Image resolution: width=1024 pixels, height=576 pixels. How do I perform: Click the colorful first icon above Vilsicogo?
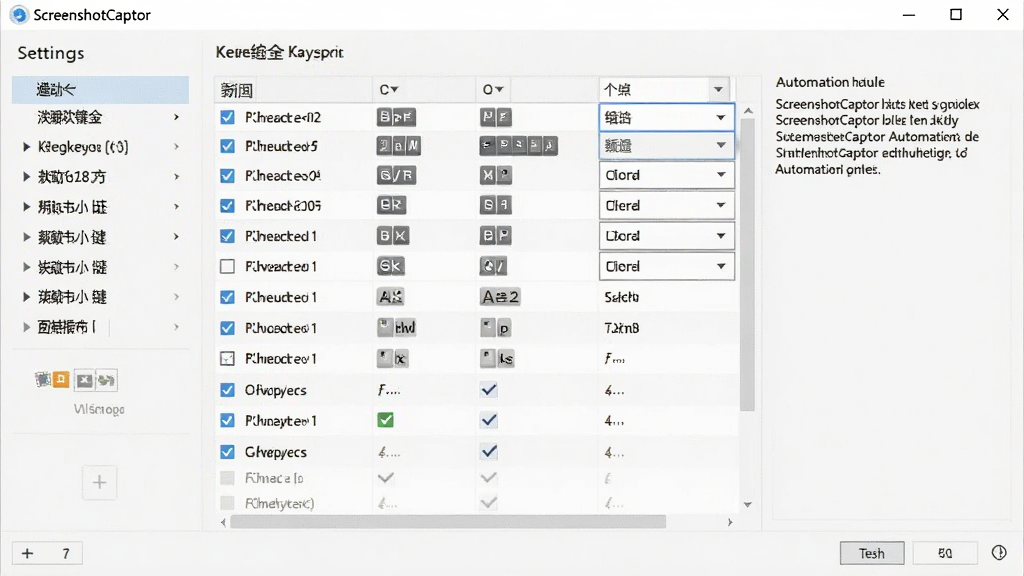pyautogui.click(x=43, y=379)
